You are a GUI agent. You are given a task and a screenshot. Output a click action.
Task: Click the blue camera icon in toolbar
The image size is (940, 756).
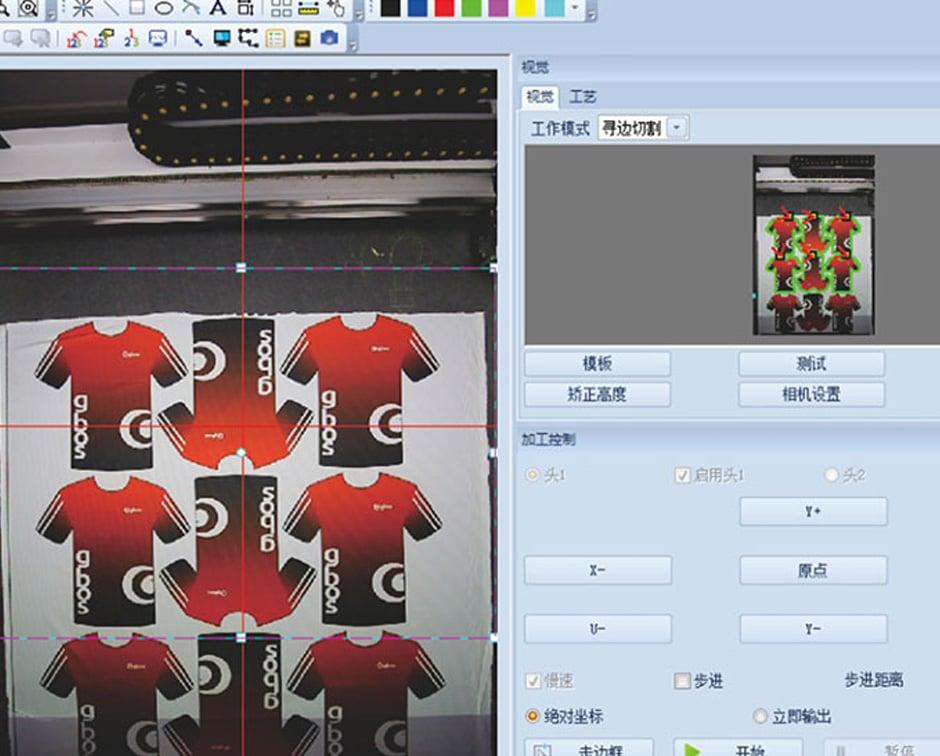point(329,39)
